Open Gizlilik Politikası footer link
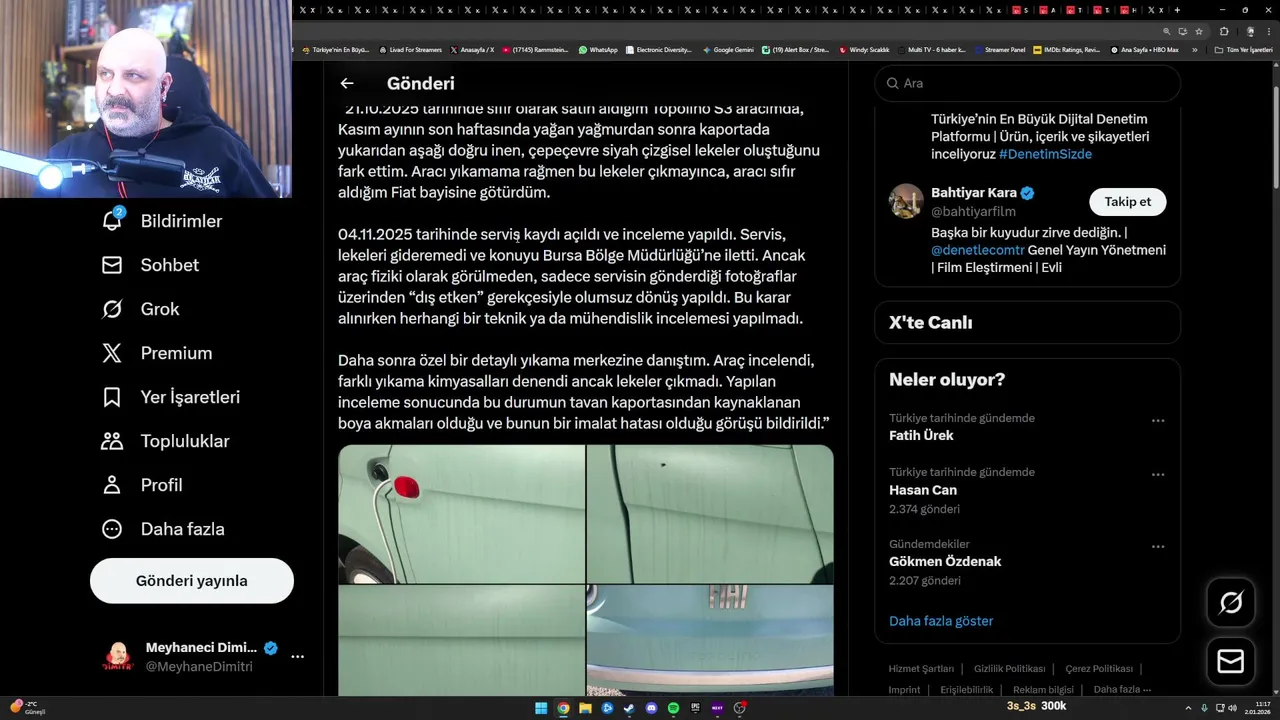This screenshot has height=720, width=1280. pos(1009,669)
